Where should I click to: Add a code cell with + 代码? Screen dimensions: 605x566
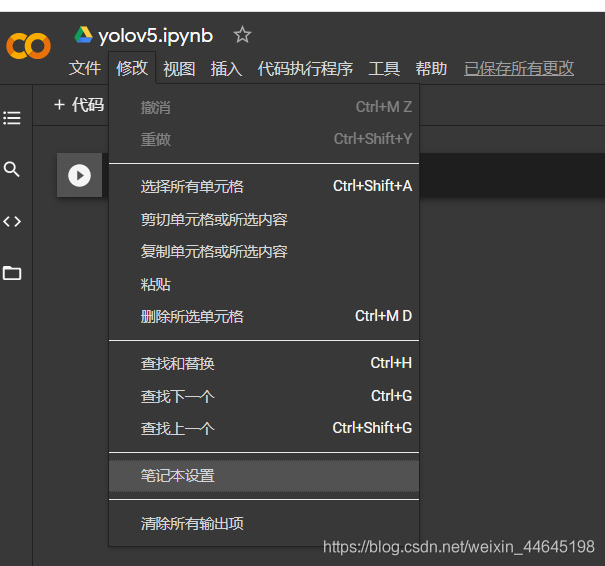coord(78,105)
